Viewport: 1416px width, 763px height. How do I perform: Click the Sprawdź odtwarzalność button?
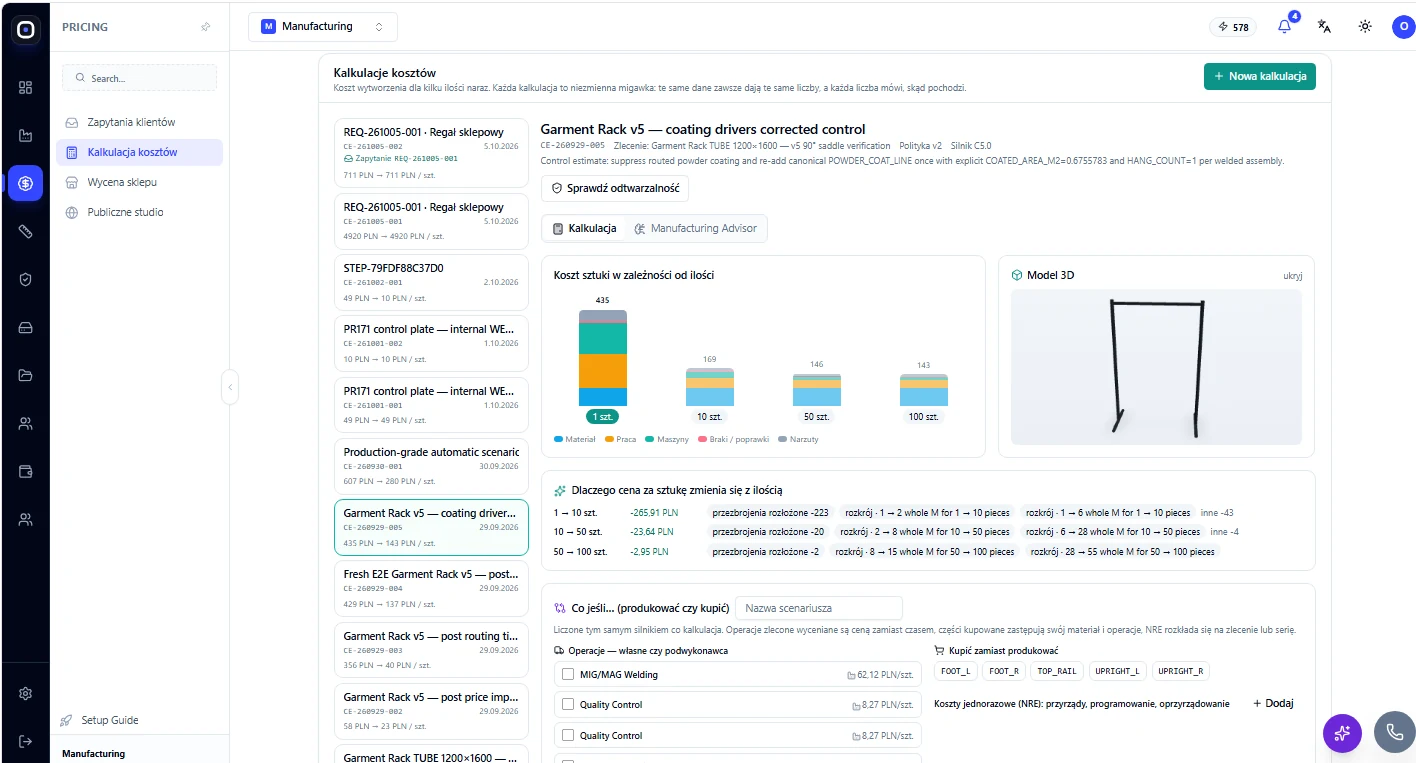point(615,188)
